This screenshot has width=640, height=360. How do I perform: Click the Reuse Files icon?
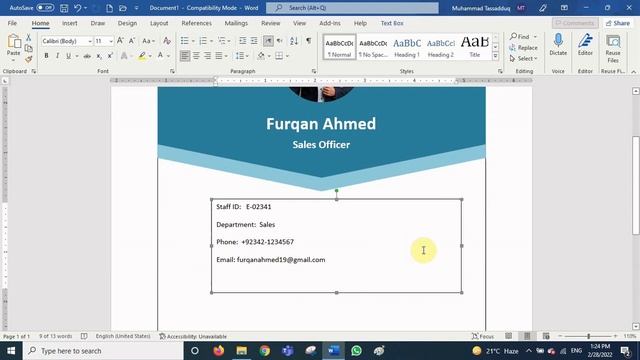click(613, 41)
